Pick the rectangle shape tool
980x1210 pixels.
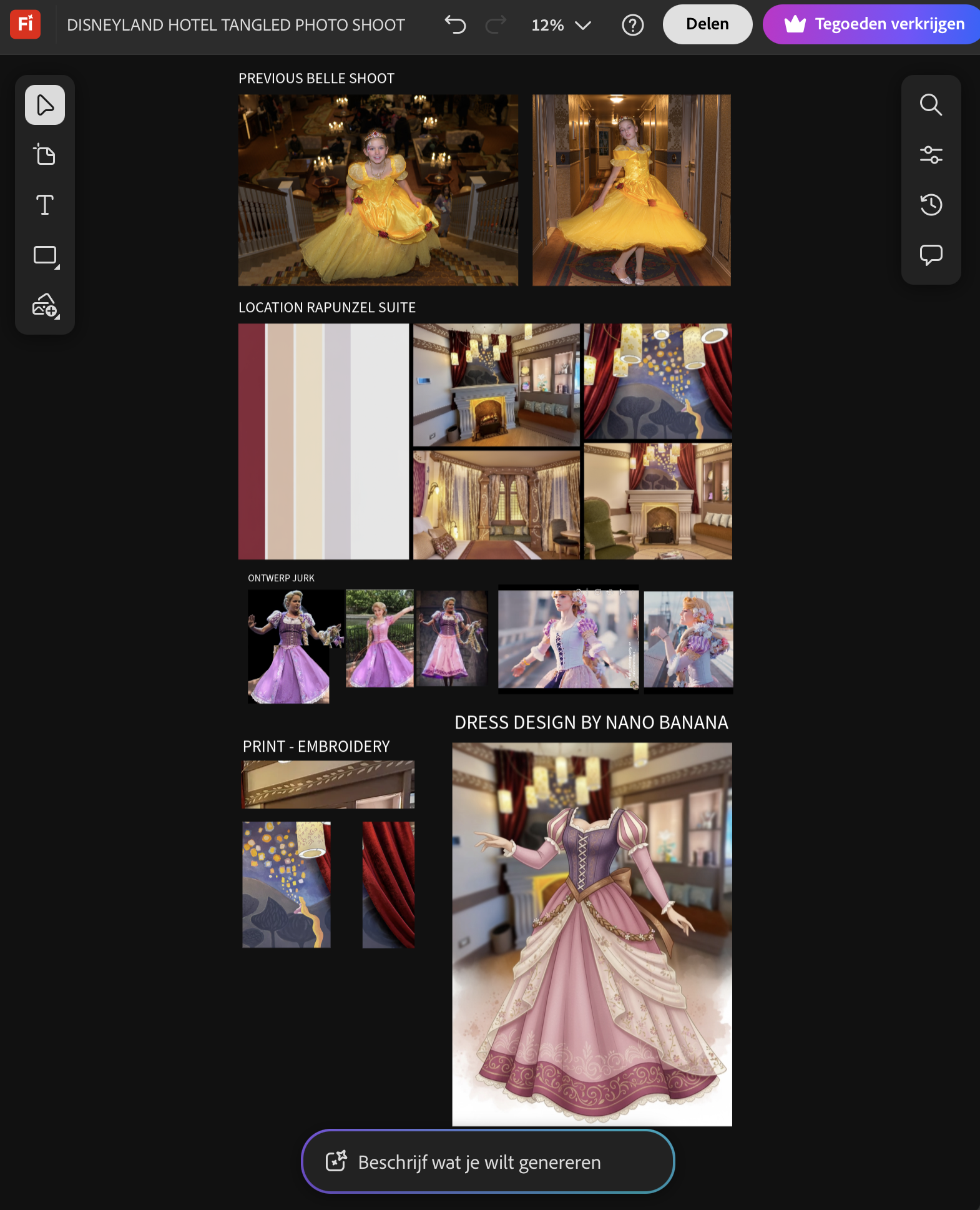(x=45, y=255)
